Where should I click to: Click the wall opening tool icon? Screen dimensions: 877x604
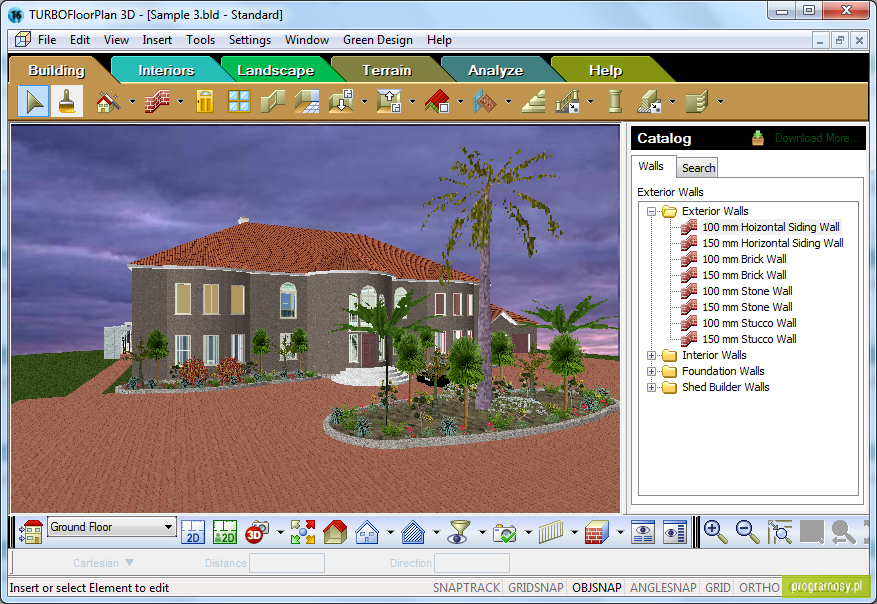click(x=273, y=101)
